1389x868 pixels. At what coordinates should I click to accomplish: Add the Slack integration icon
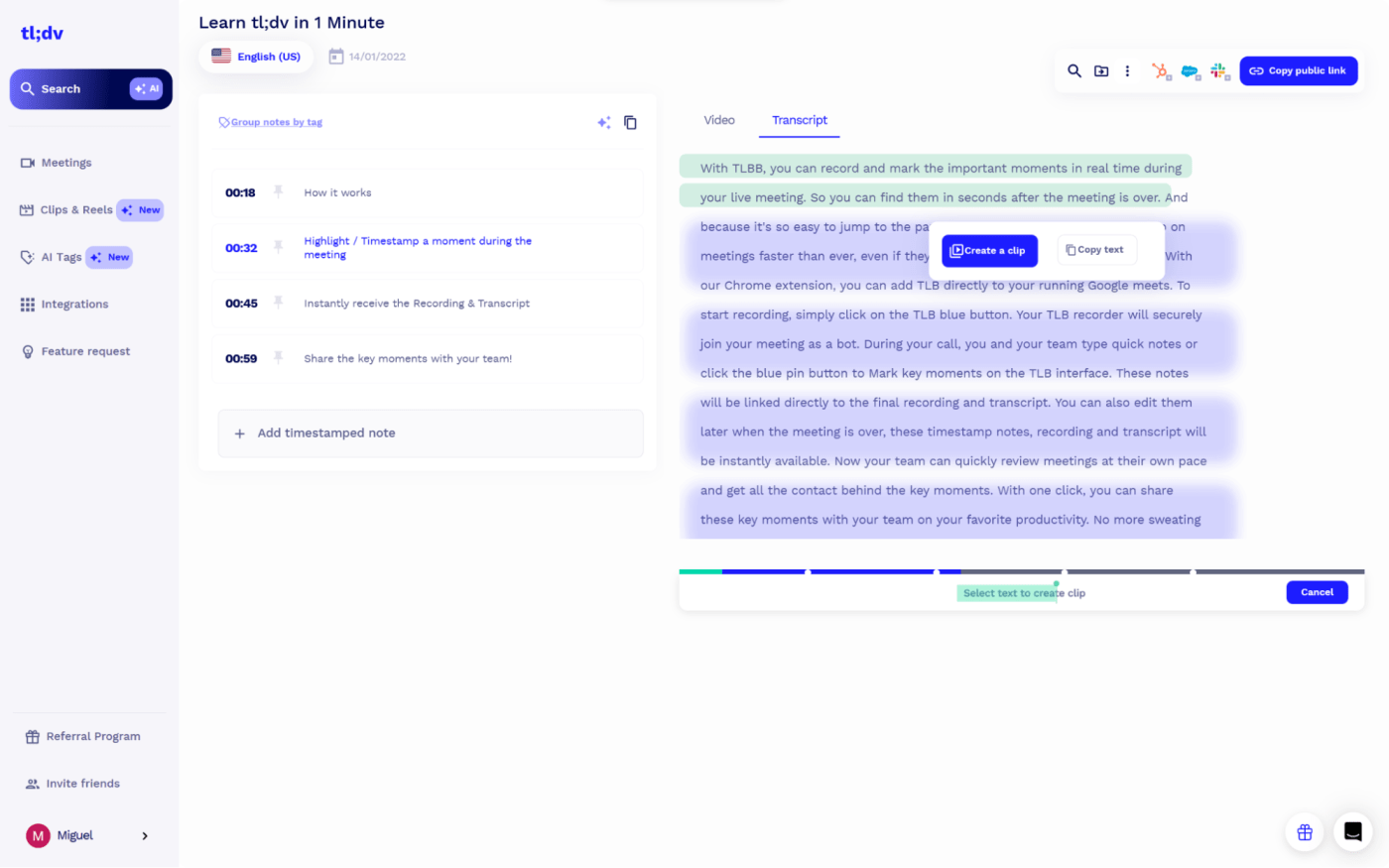pos(1218,70)
